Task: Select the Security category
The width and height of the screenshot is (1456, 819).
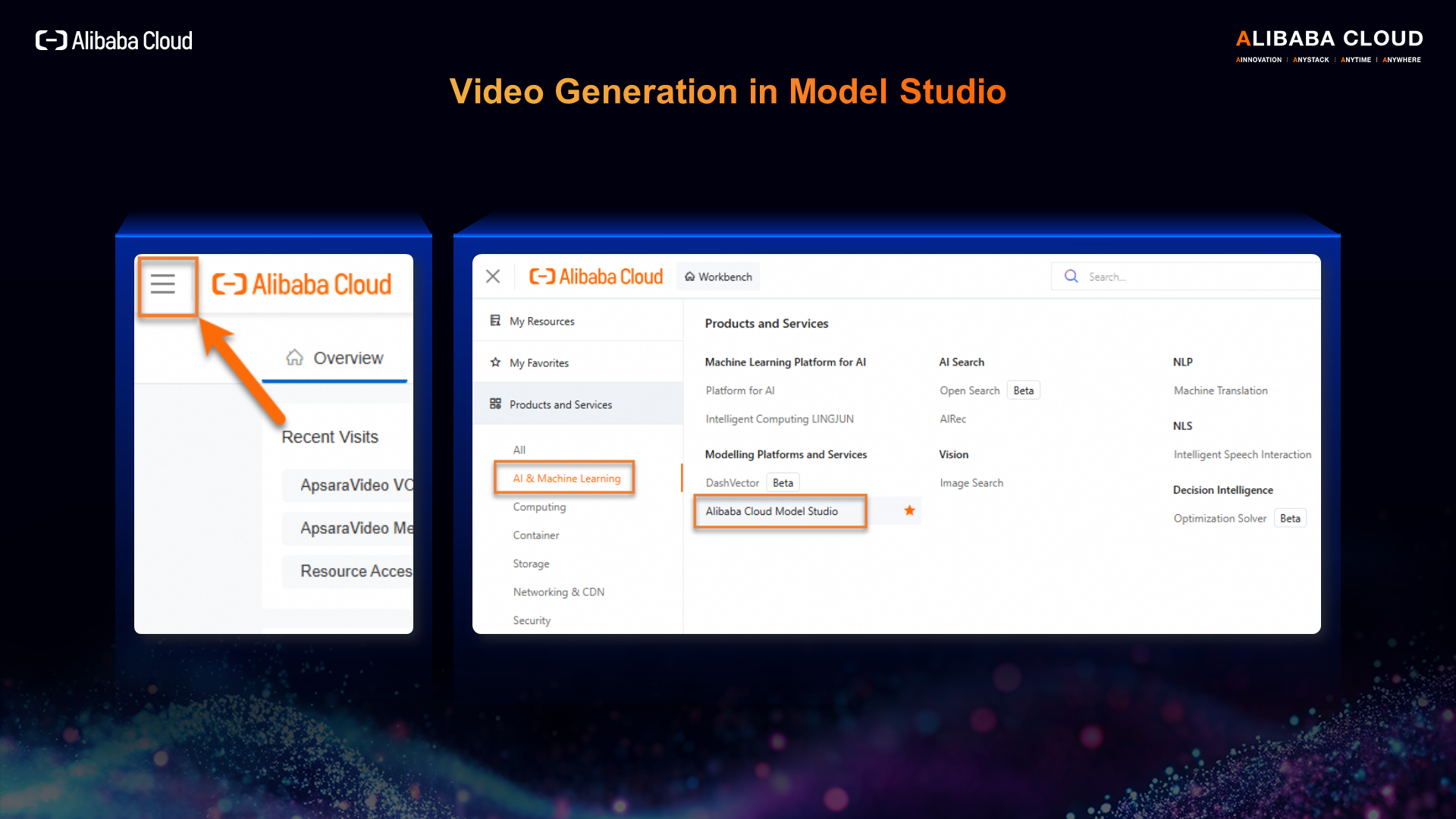Action: tap(532, 621)
